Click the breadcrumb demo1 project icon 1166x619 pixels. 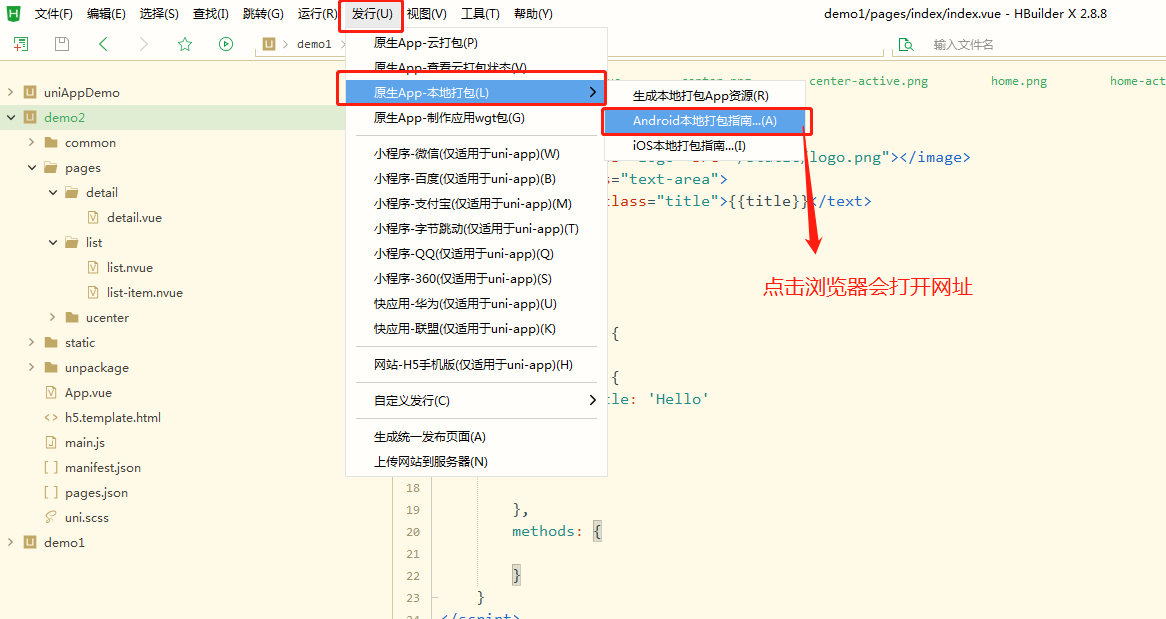coord(269,44)
